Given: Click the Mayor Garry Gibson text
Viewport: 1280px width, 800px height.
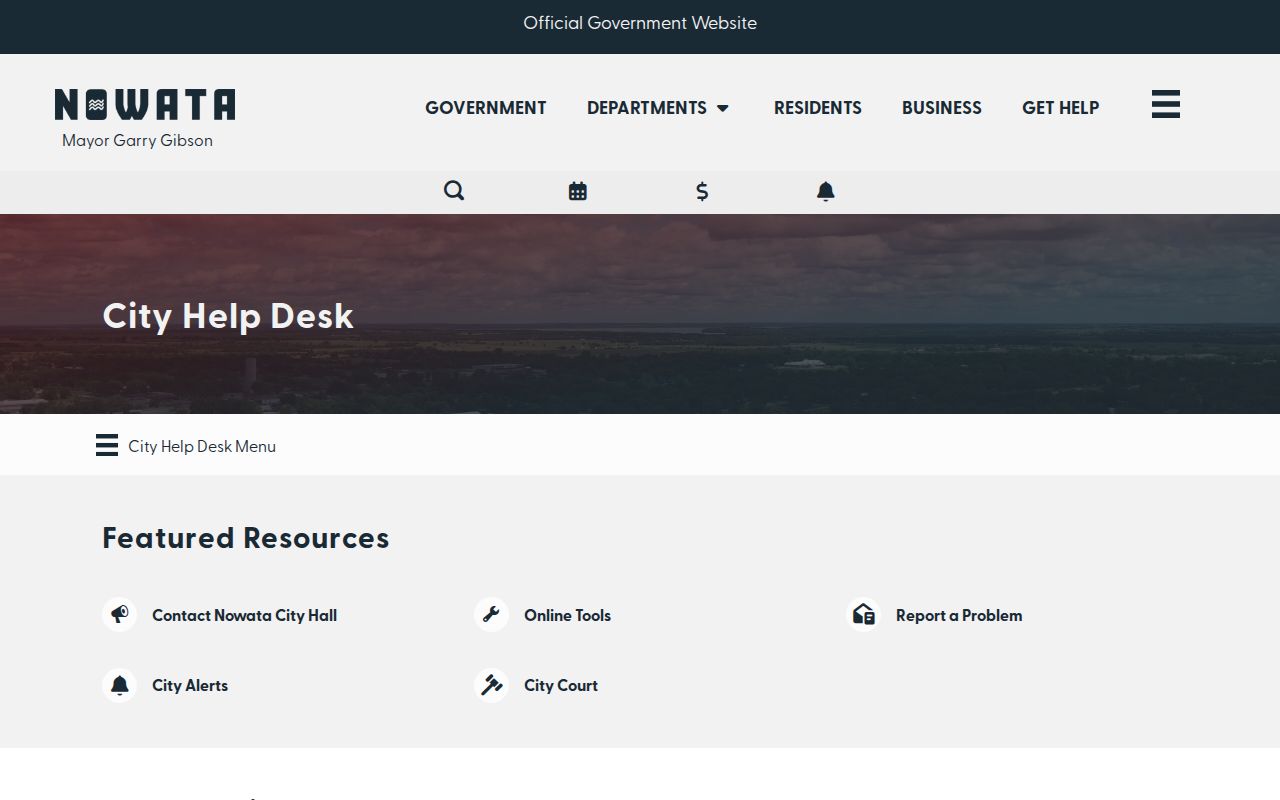Looking at the screenshot, I should pos(137,141).
